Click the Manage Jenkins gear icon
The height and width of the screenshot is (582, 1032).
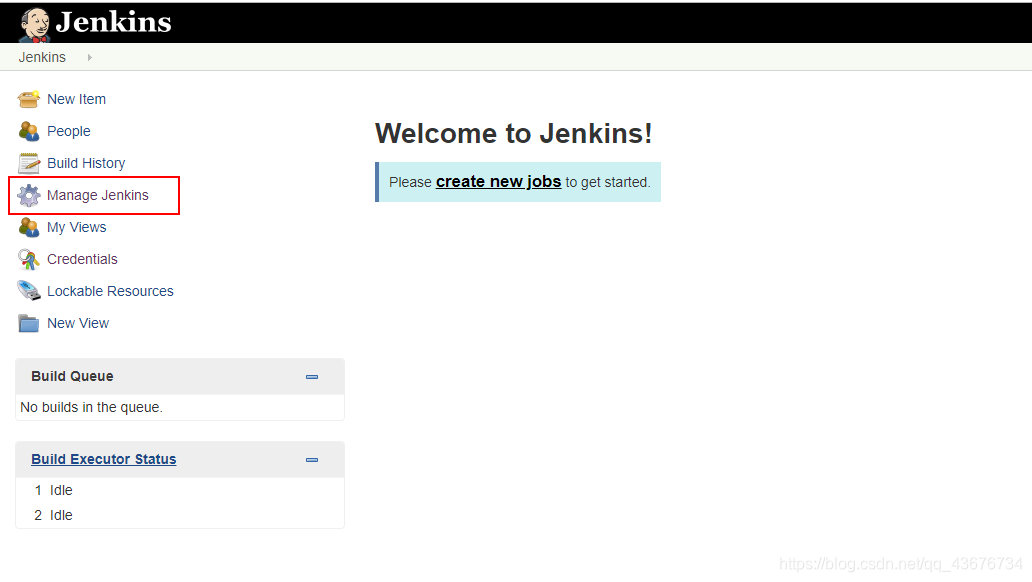point(28,196)
